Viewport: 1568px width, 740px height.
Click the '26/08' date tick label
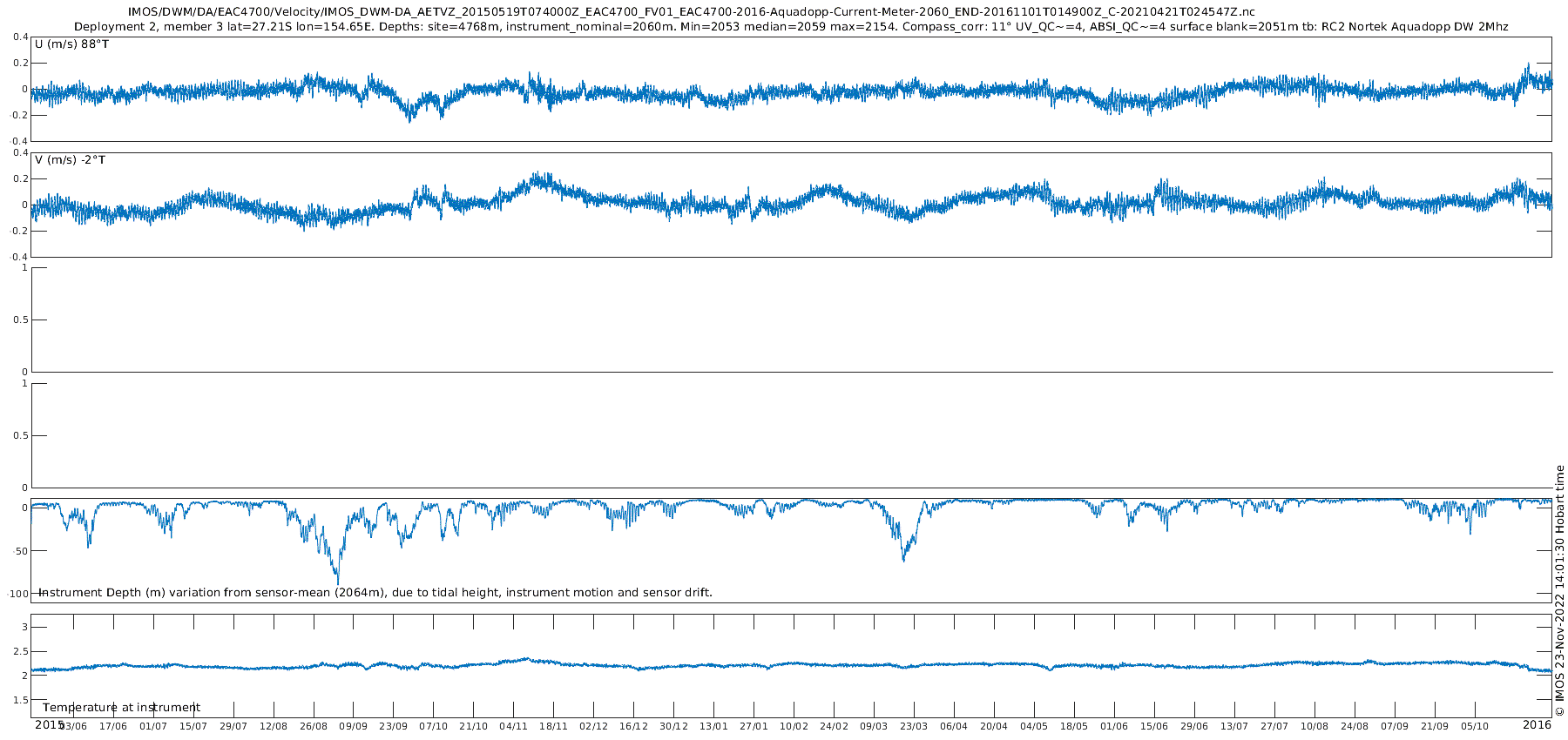click(x=314, y=726)
